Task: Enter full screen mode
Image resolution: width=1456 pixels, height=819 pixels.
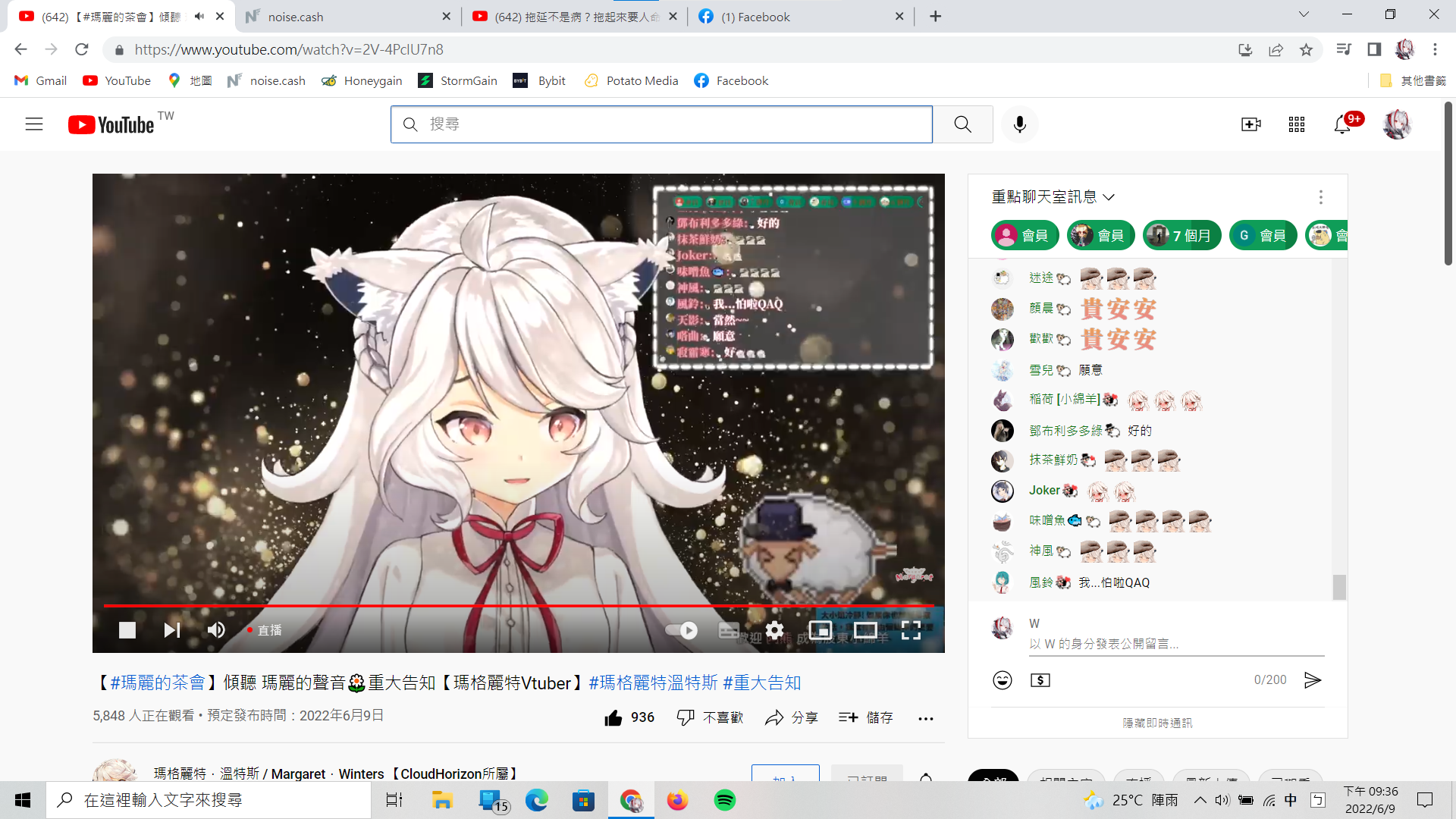Action: pos(911,630)
